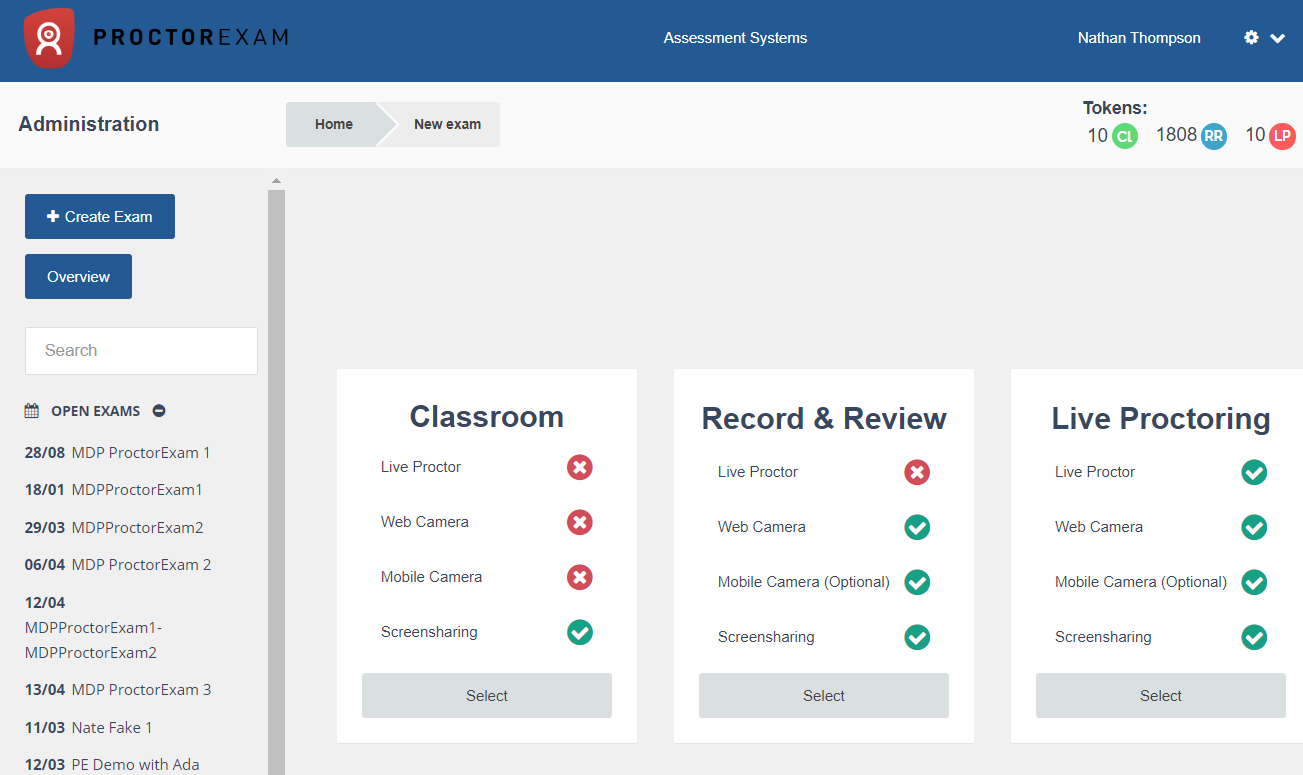Click the red LP token badge
Viewport: 1303px width, 775px height.
(1282, 136)
